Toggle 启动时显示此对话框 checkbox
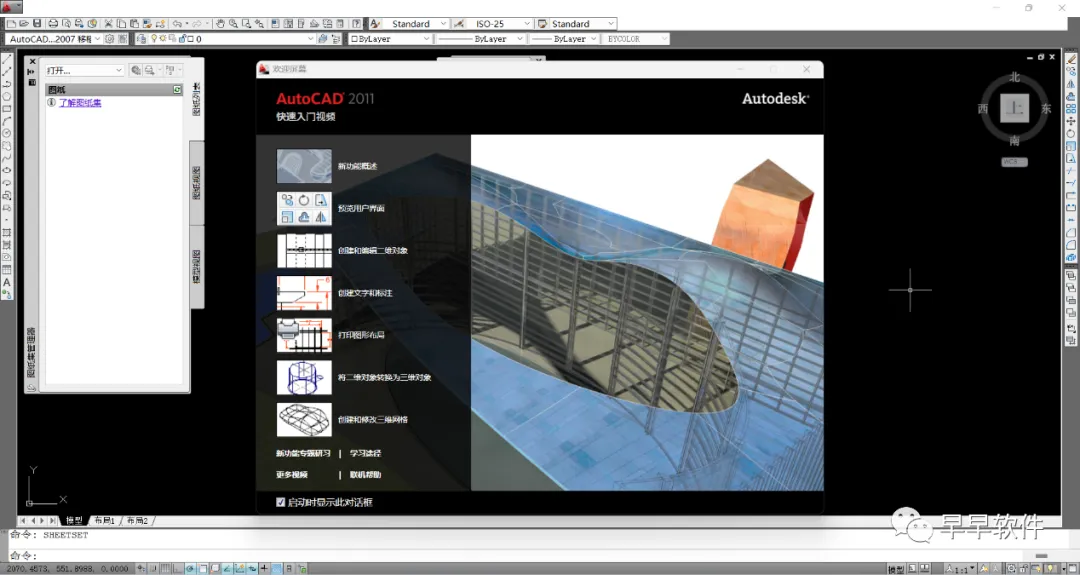Viewport: 1080px width, 575px height. point(280,502)
